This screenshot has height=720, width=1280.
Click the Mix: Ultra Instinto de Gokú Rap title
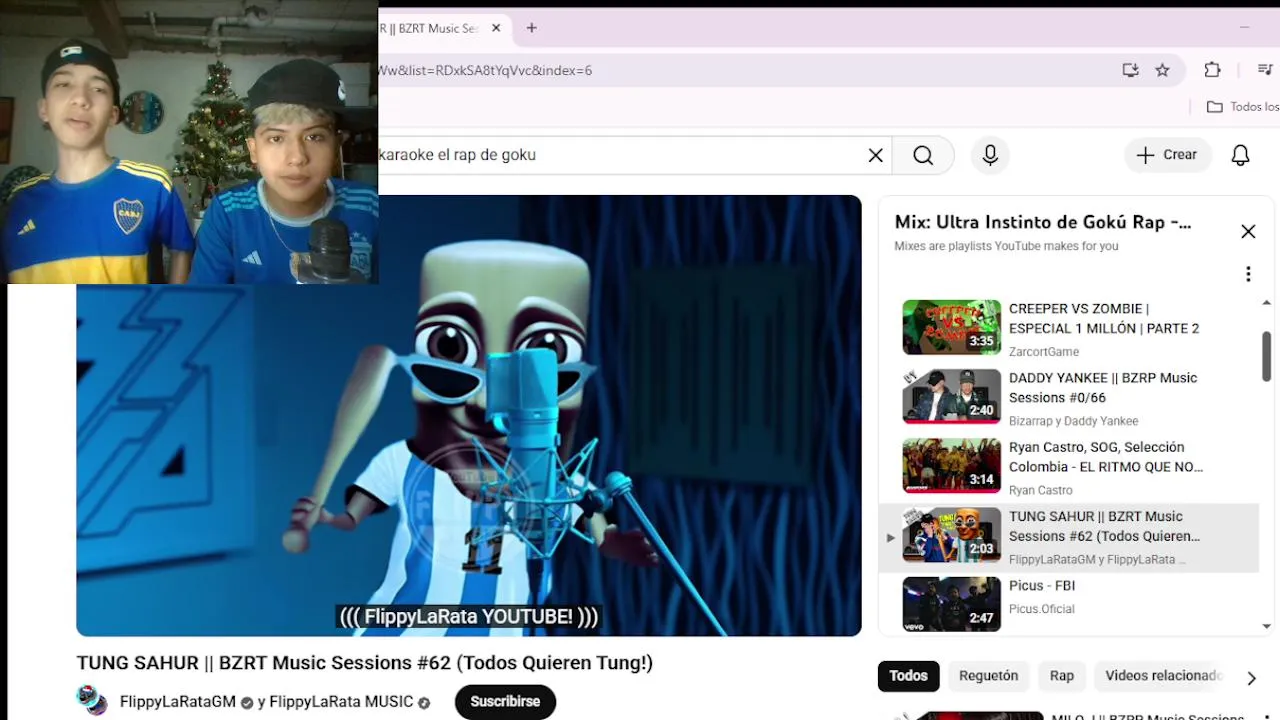(x=1043, y=222)
